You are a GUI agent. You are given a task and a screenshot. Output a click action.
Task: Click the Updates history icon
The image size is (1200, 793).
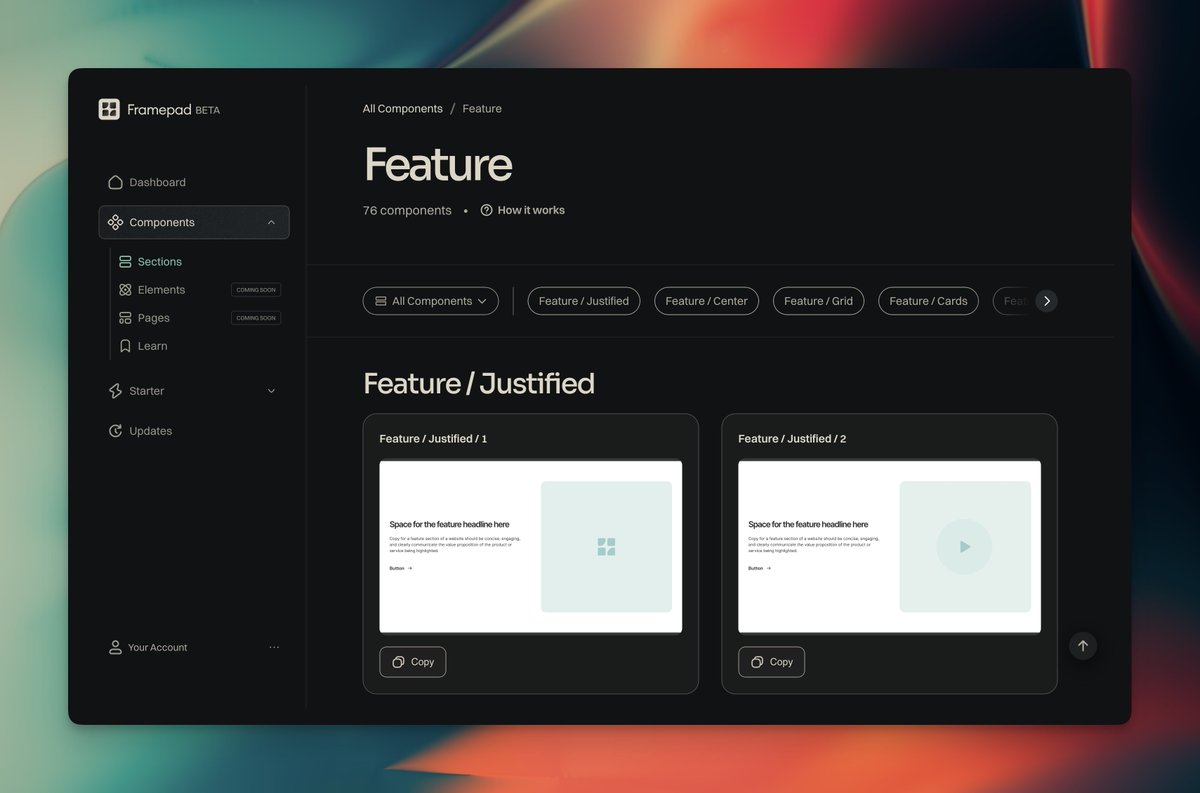(115, 431)
